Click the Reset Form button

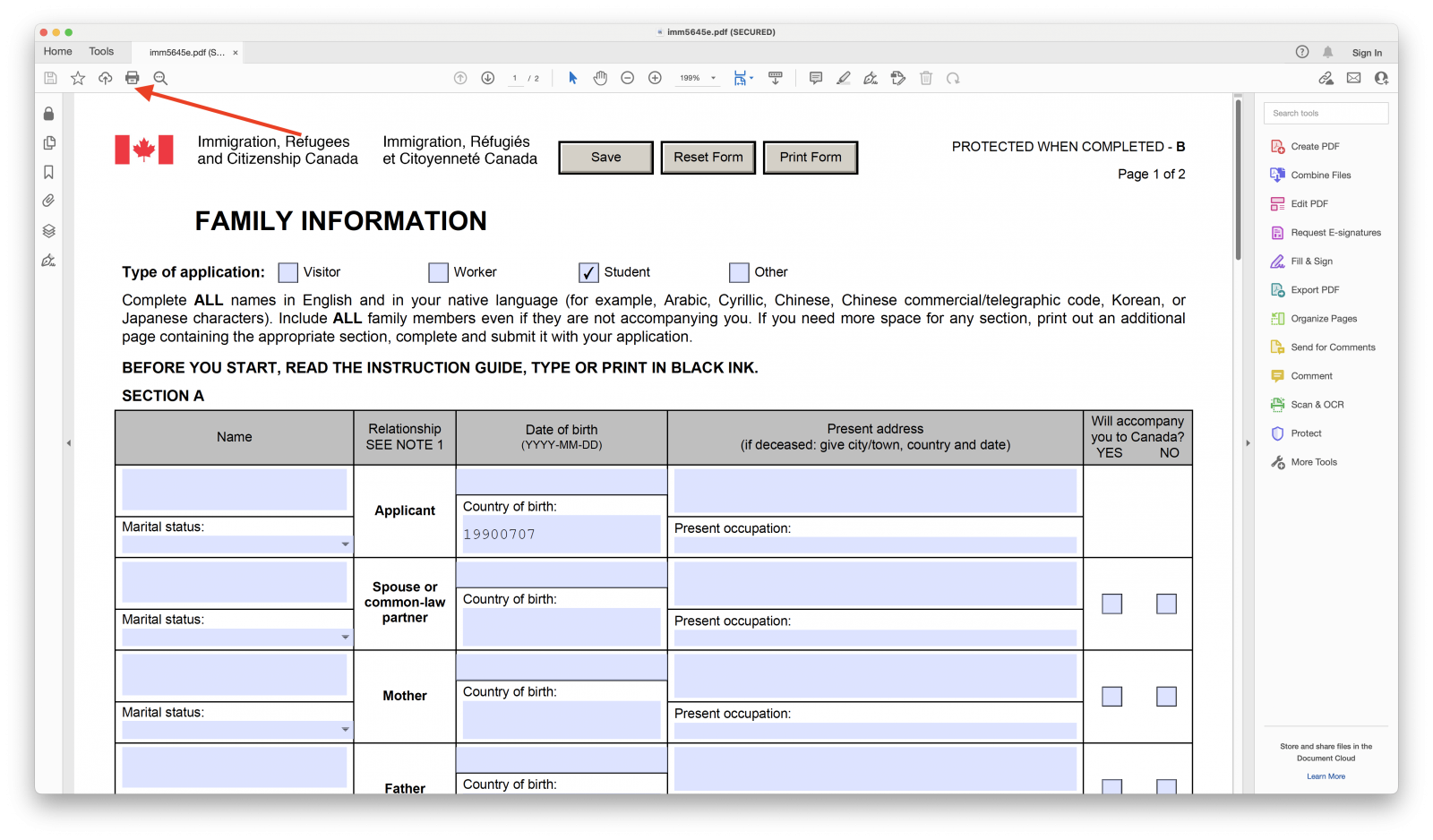(708, 158)
